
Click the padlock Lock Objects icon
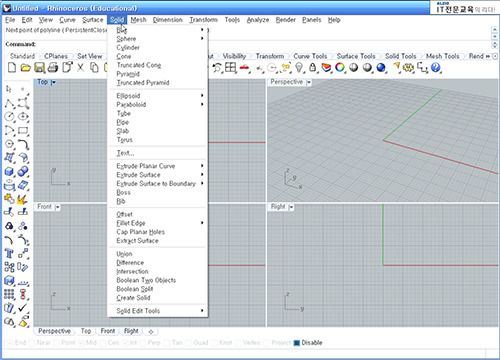coord(312,68)
